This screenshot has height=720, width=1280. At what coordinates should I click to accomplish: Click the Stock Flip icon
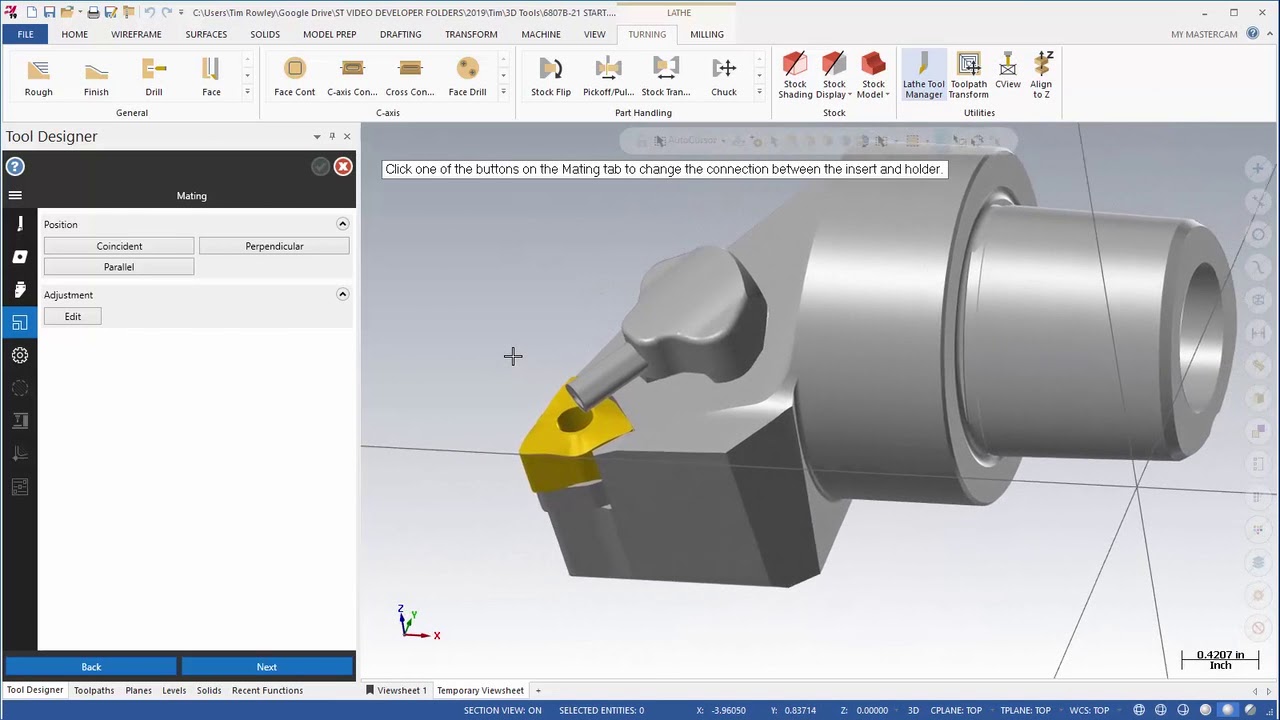(551, 78)
